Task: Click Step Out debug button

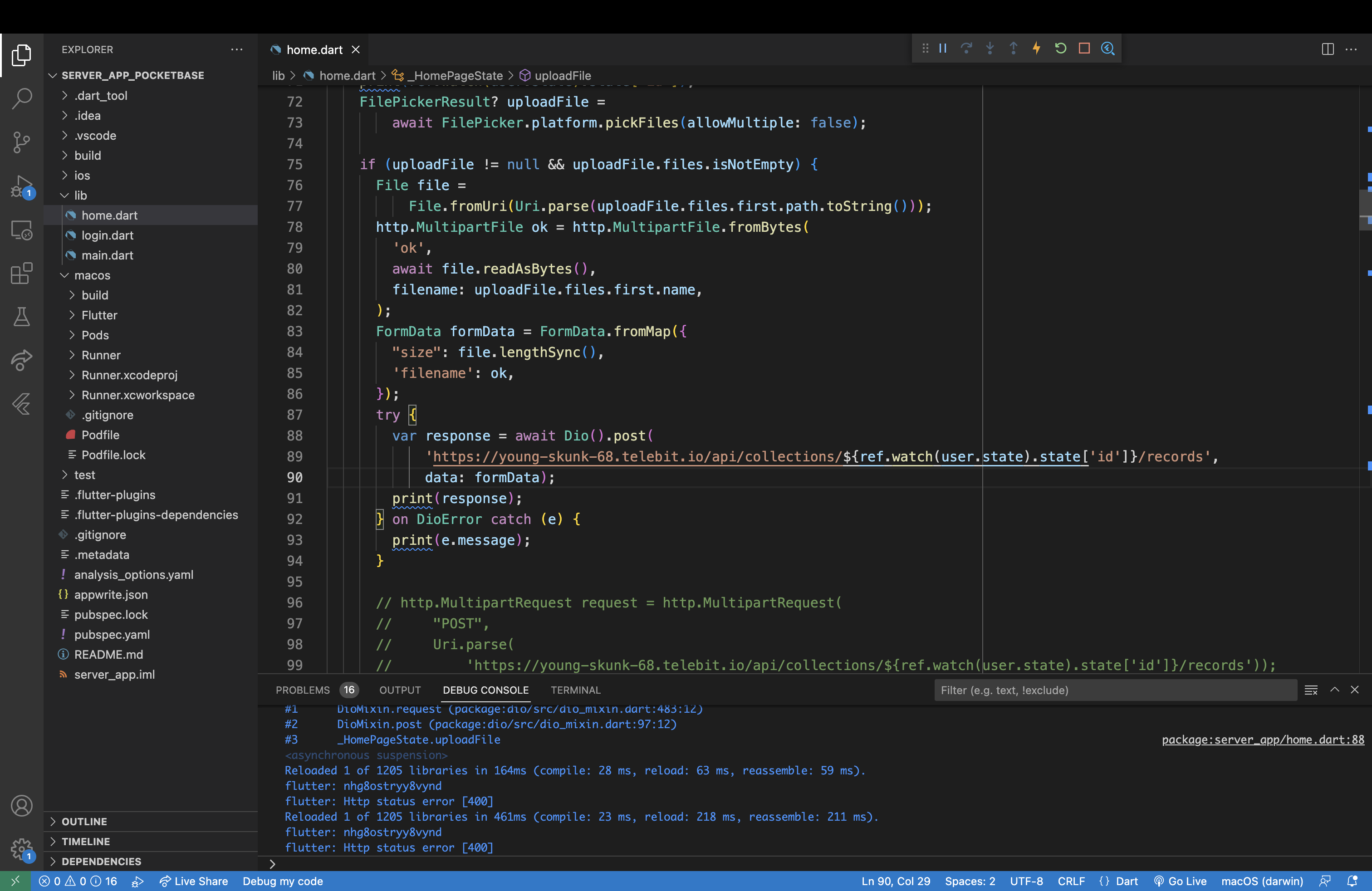Action: pyautogui.click(x=1014, y=49)
